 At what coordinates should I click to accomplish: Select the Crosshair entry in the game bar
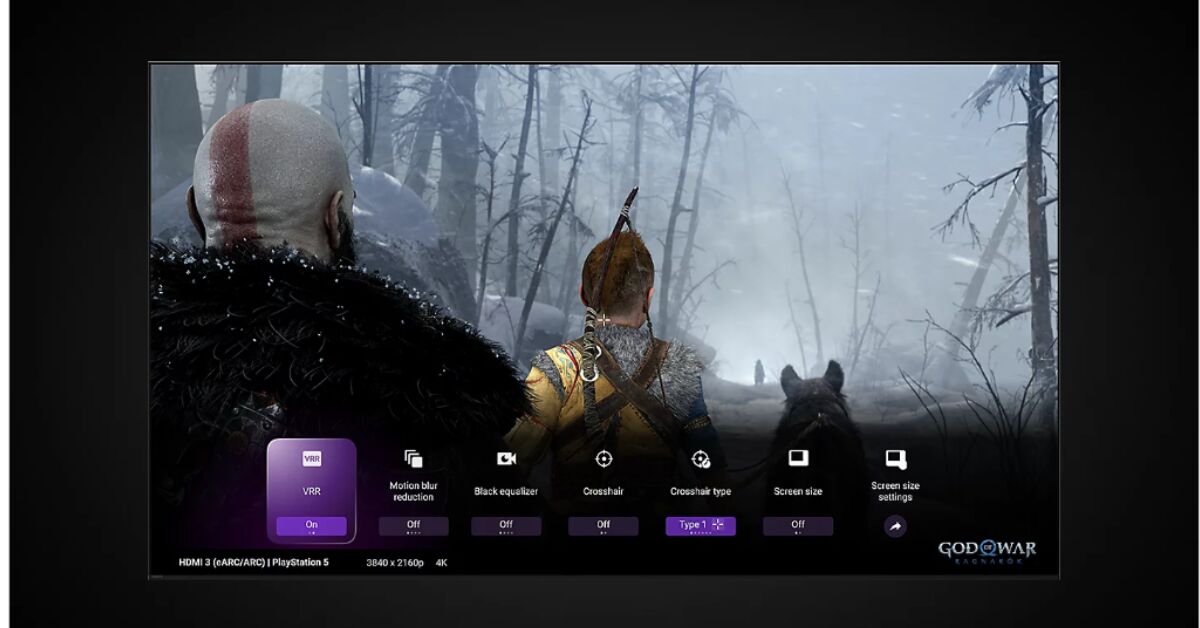pyautogui.click(x=602, y=490)
